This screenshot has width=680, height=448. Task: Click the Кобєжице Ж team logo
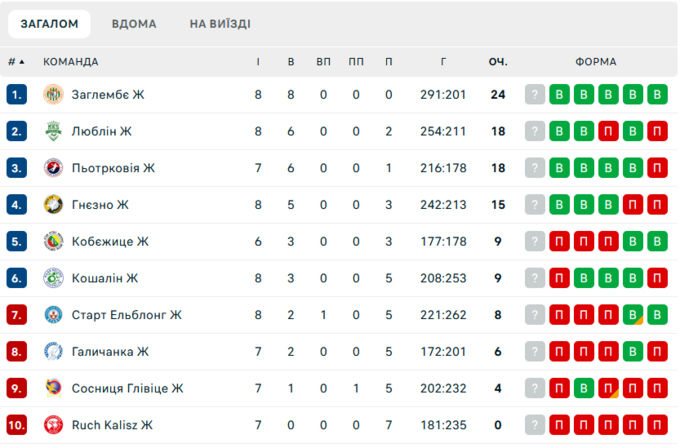54,241
